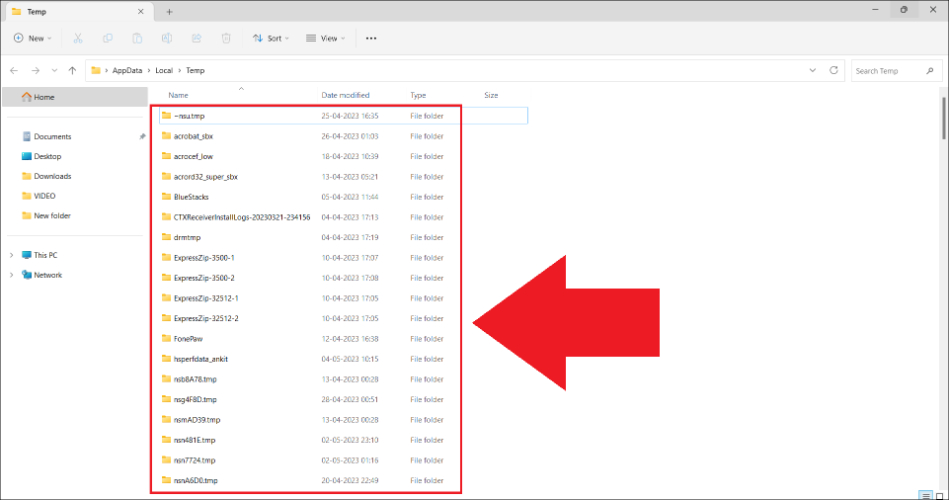Open the View dropdown menu
Screen dimensions: 949x500
tap(326, 38)
